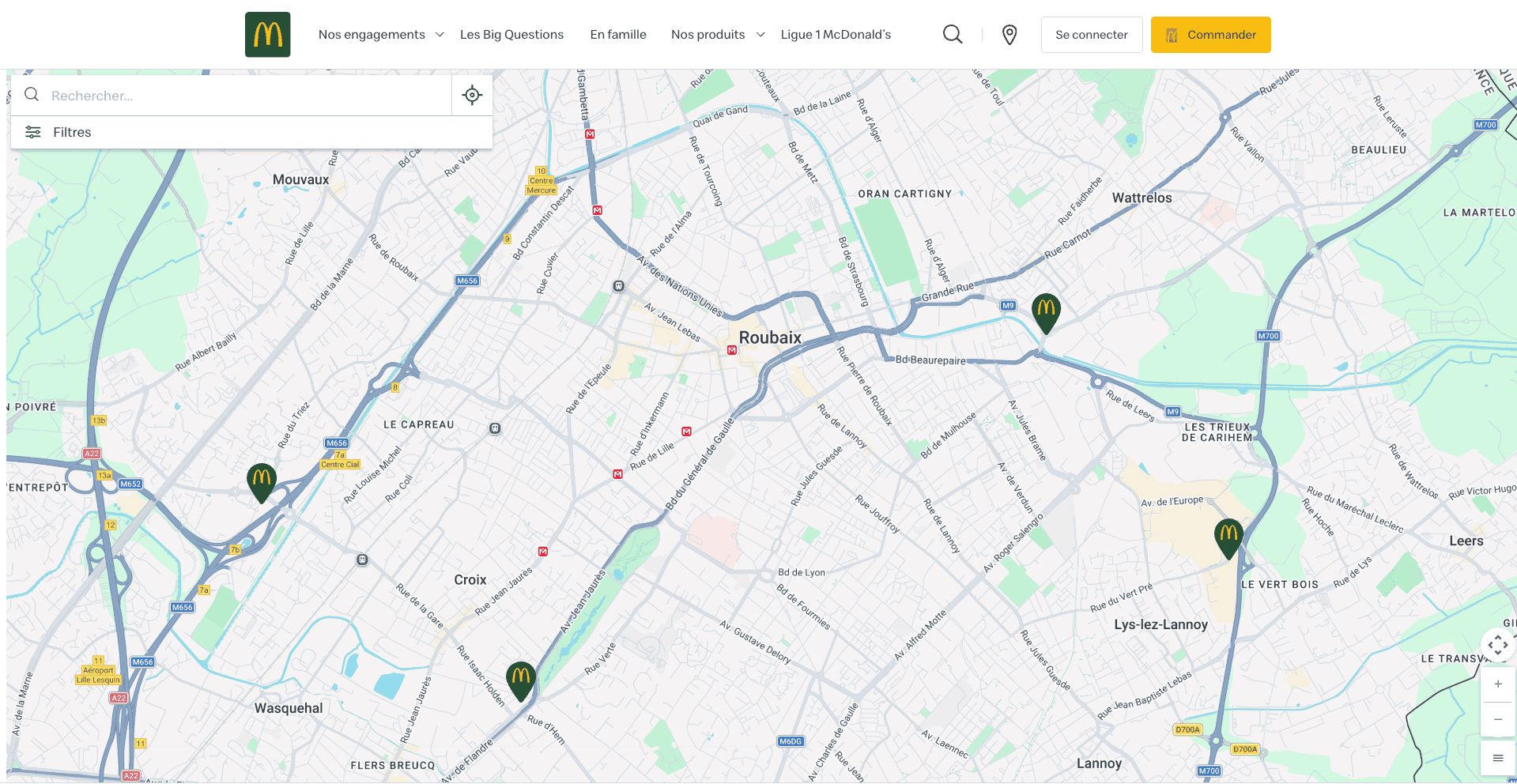Expand the Nos engagements dropdown chevron
Image resolution: width=1517 pixels, height=784 pixels.
pyautogui.click(x=440, y=35)
